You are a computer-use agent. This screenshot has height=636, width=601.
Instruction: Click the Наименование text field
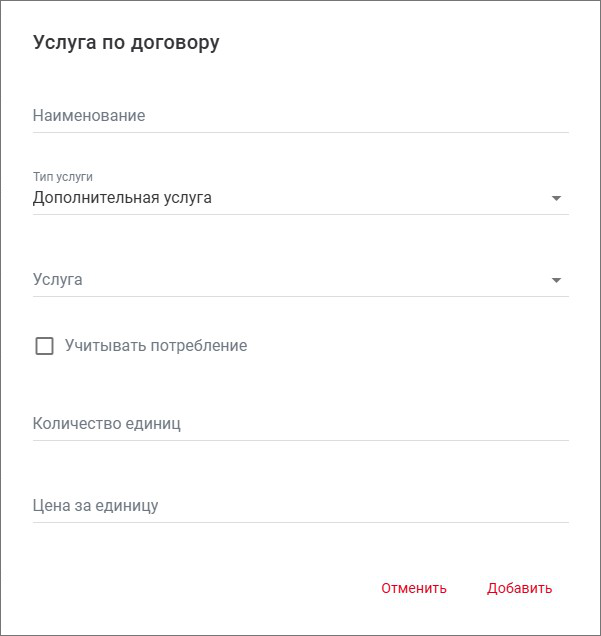pos(300,116)
